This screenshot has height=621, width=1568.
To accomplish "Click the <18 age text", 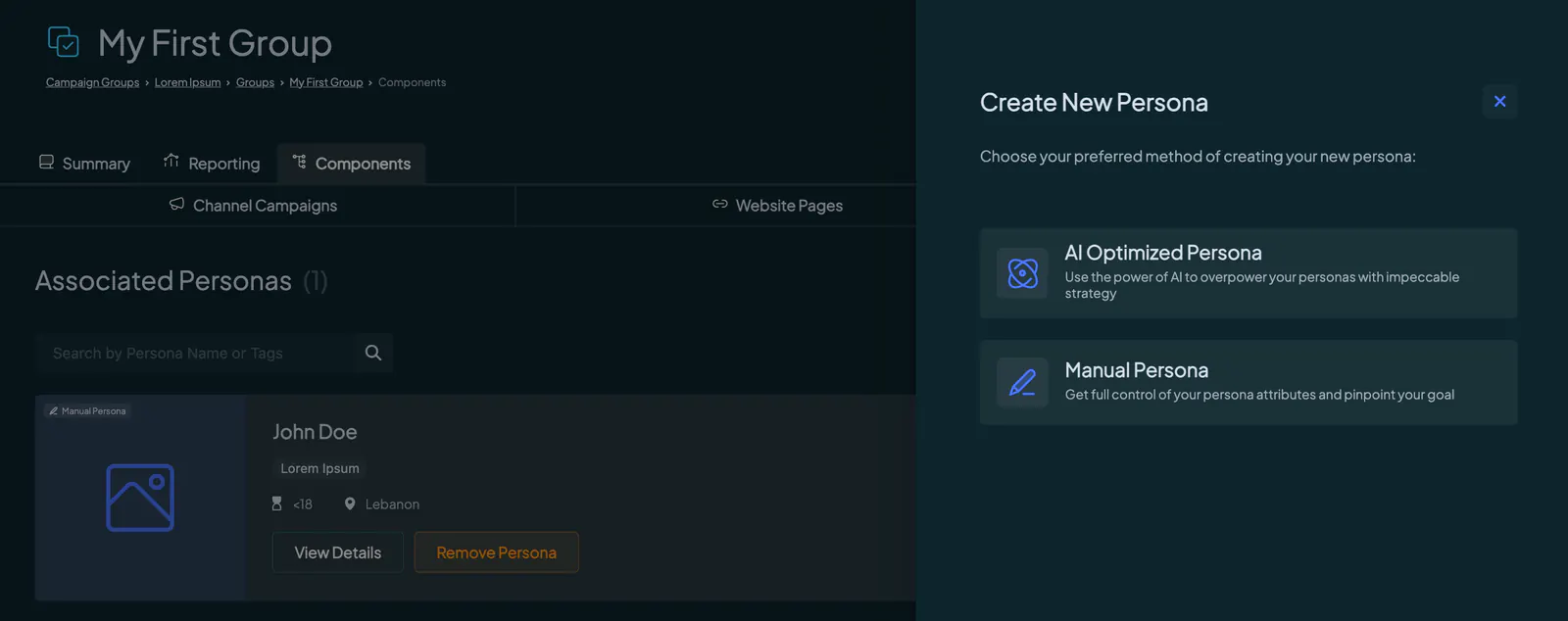I will coord(303,504).
